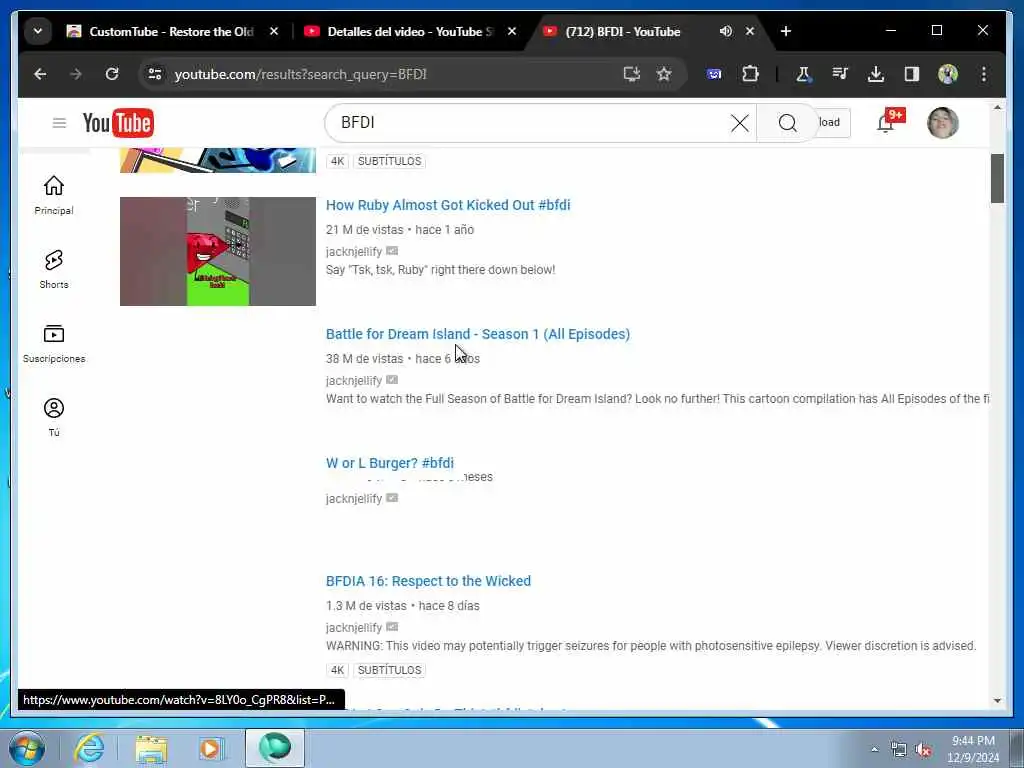The width and height of the screenshot is (1024, 768).
Task: Click scrollbar down arrow
Action: point(997,701)
